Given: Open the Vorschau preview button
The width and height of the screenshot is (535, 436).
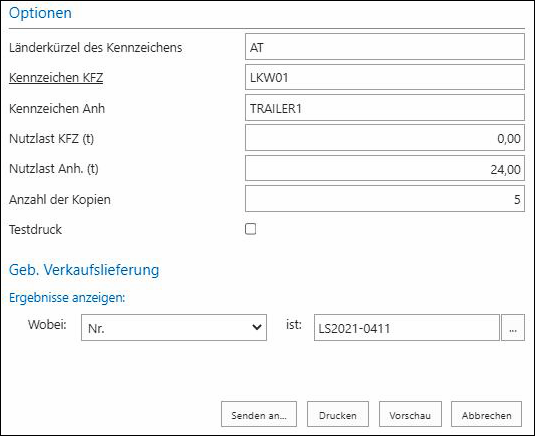Looking at the screenshot, I should (410, 414).
